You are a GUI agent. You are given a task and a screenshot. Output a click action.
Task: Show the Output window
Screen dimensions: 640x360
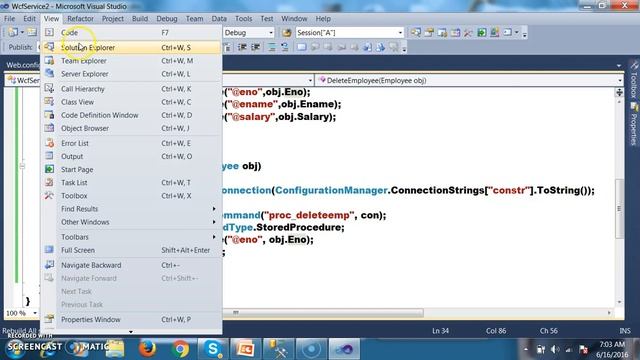[x=131, y=156]
